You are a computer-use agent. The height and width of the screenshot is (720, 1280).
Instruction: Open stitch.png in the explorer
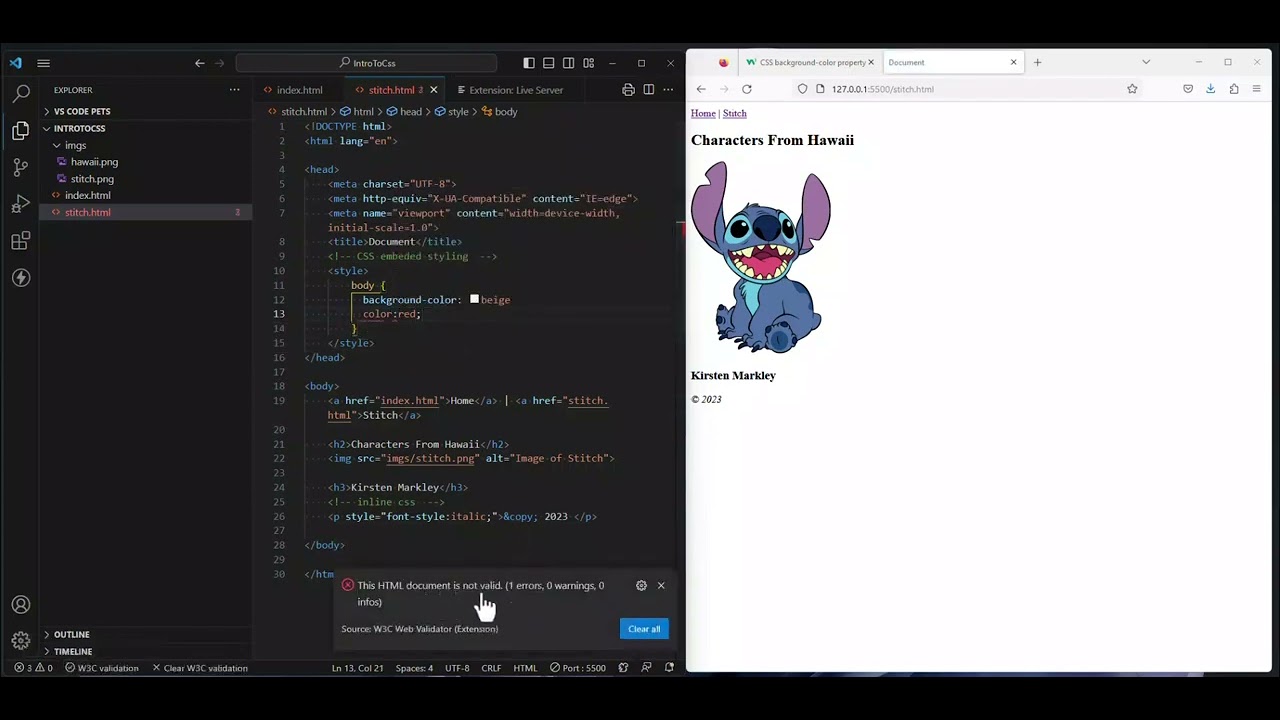point(92,179)
